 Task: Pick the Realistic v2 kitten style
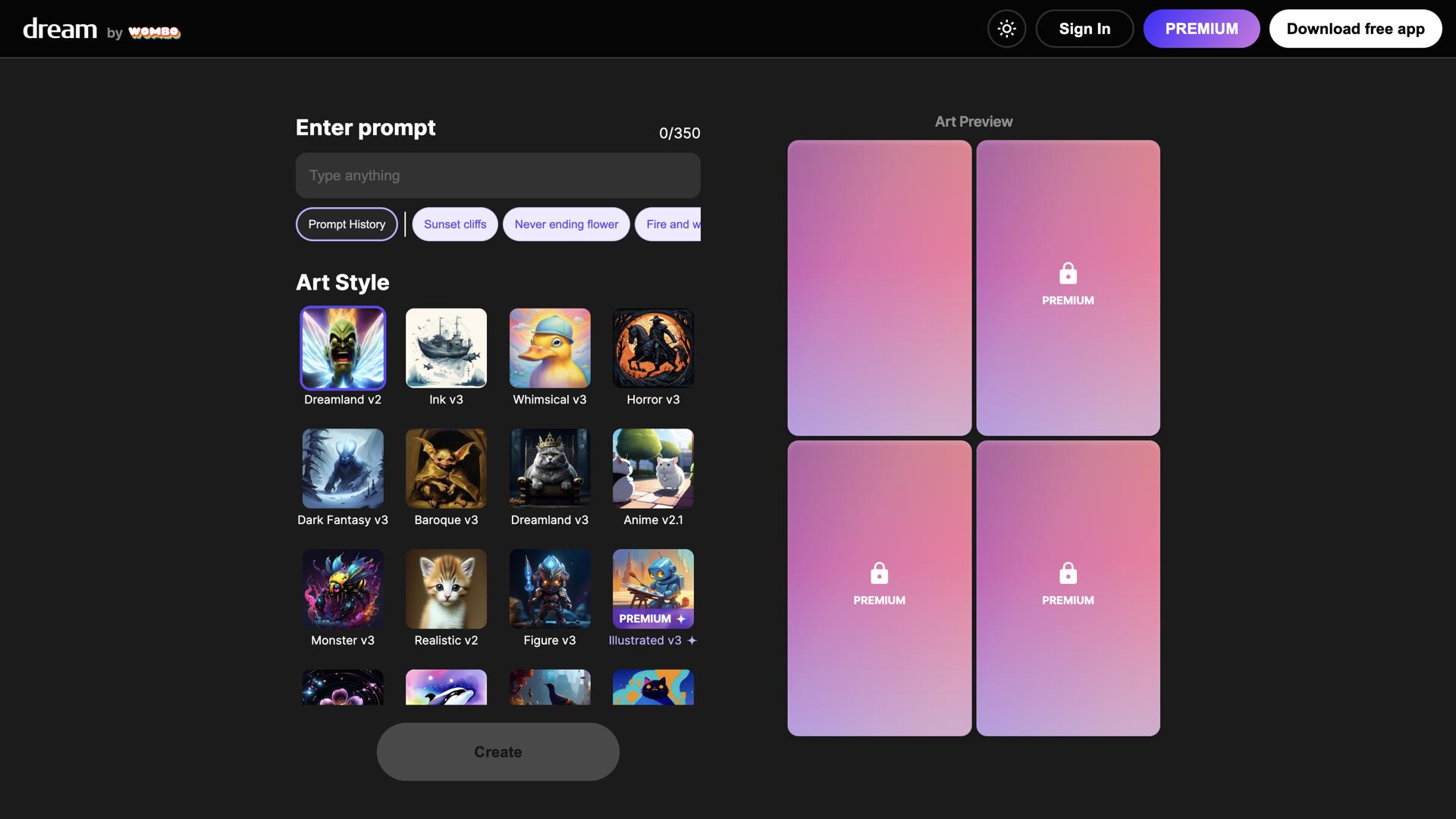tap(446, 589)
